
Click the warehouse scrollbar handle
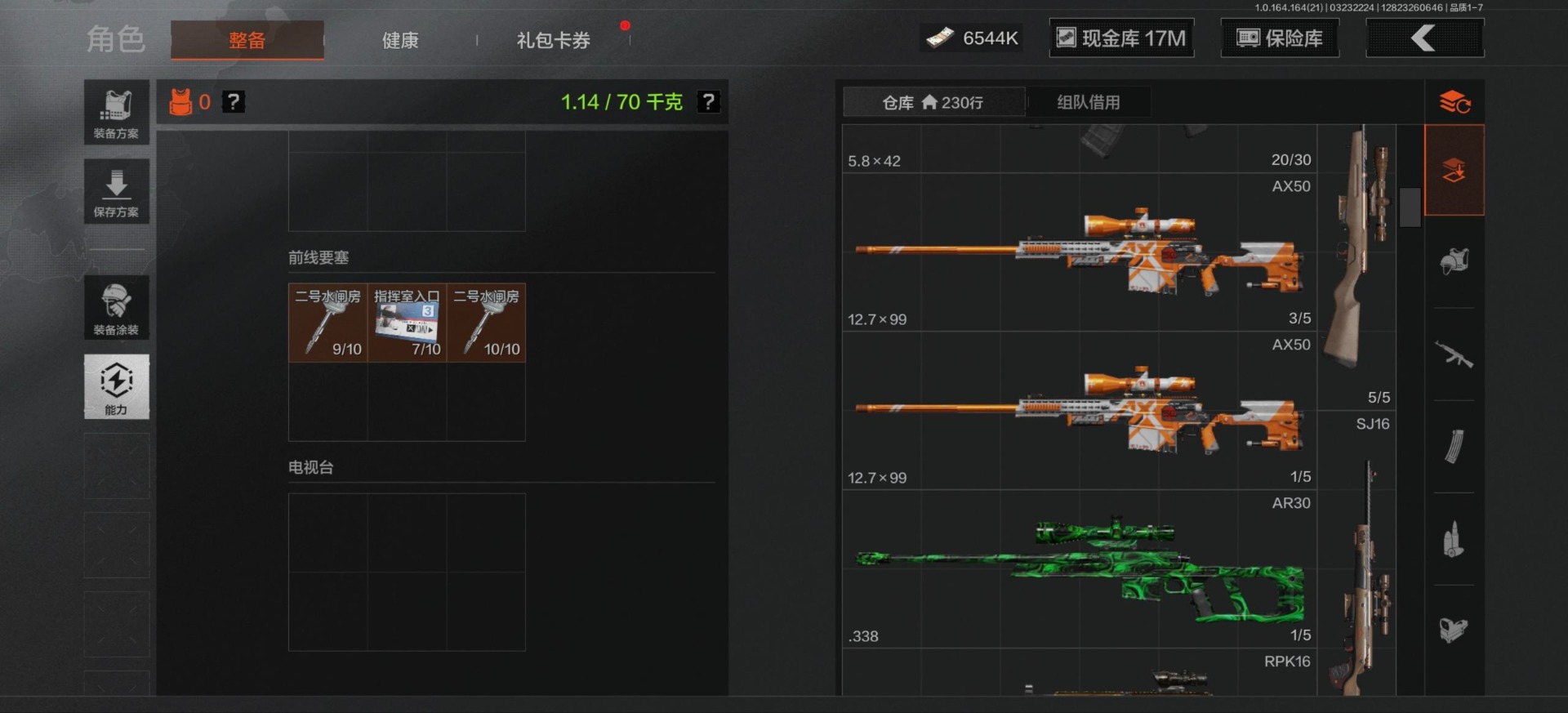point(1410,207)
